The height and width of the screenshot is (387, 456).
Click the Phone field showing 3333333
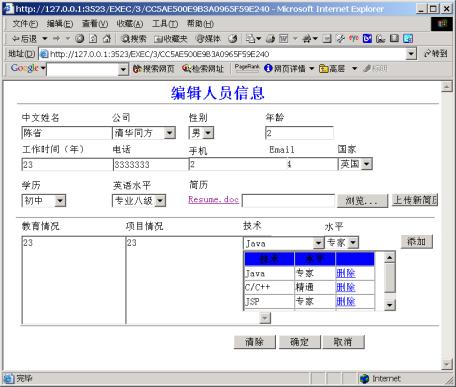pos(151,165)
